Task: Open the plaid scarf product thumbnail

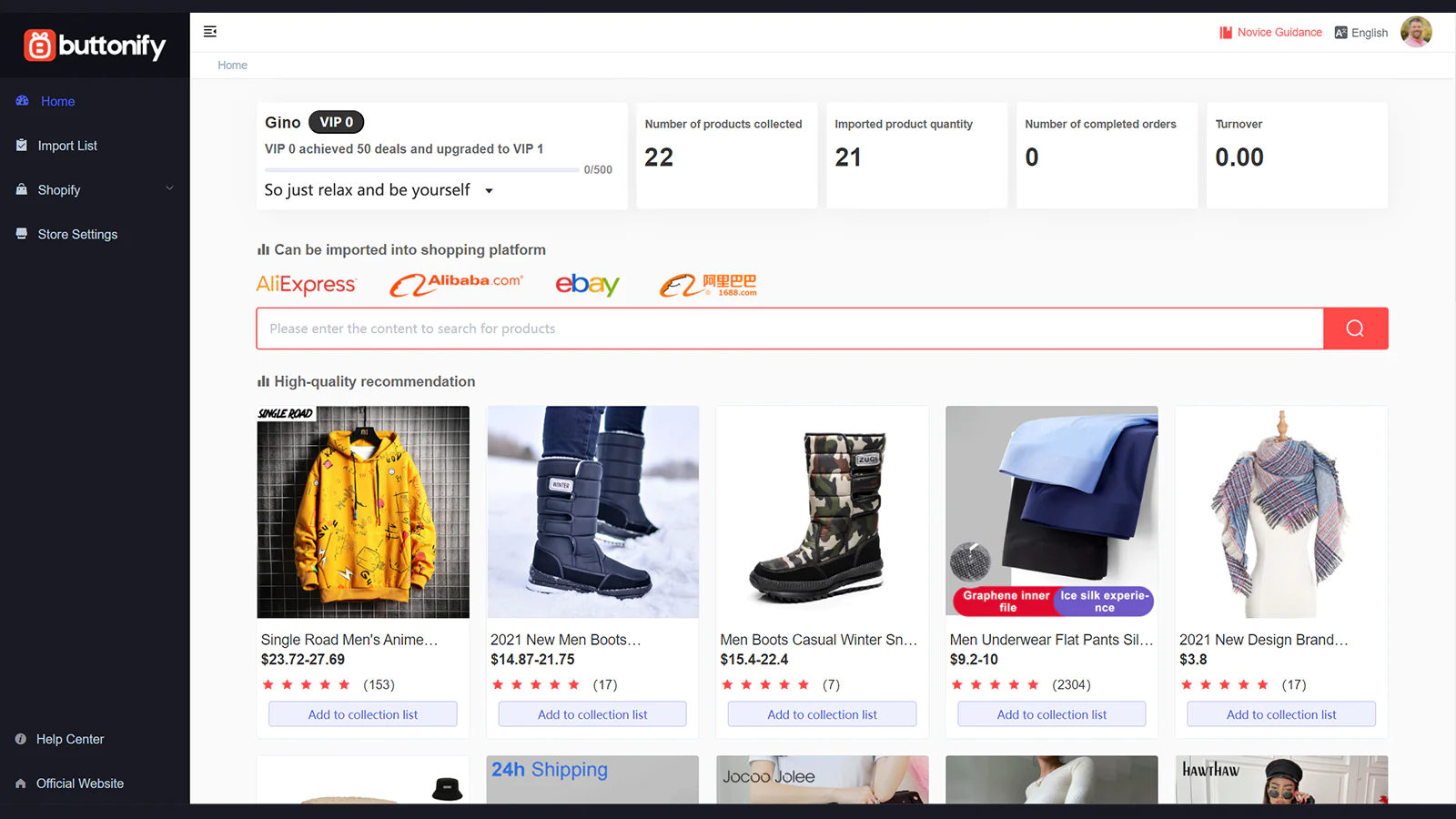Action: [1281, 512]
